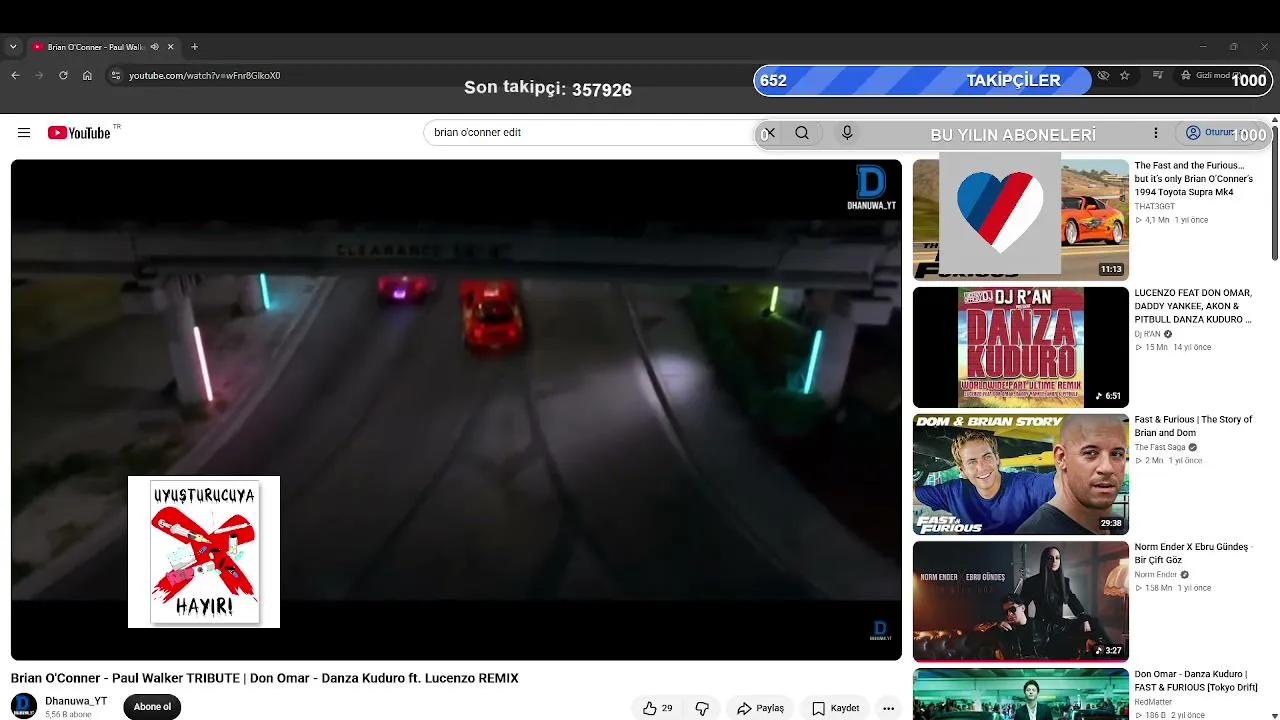Viewport: 1280px width, 720px height.
Task: Open the Danza Kuduro DJ R'AN thumbnail
Action: (x=1021, y=347)
